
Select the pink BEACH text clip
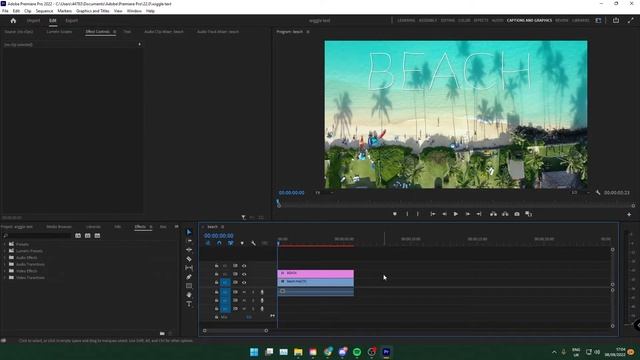point(316,273)
